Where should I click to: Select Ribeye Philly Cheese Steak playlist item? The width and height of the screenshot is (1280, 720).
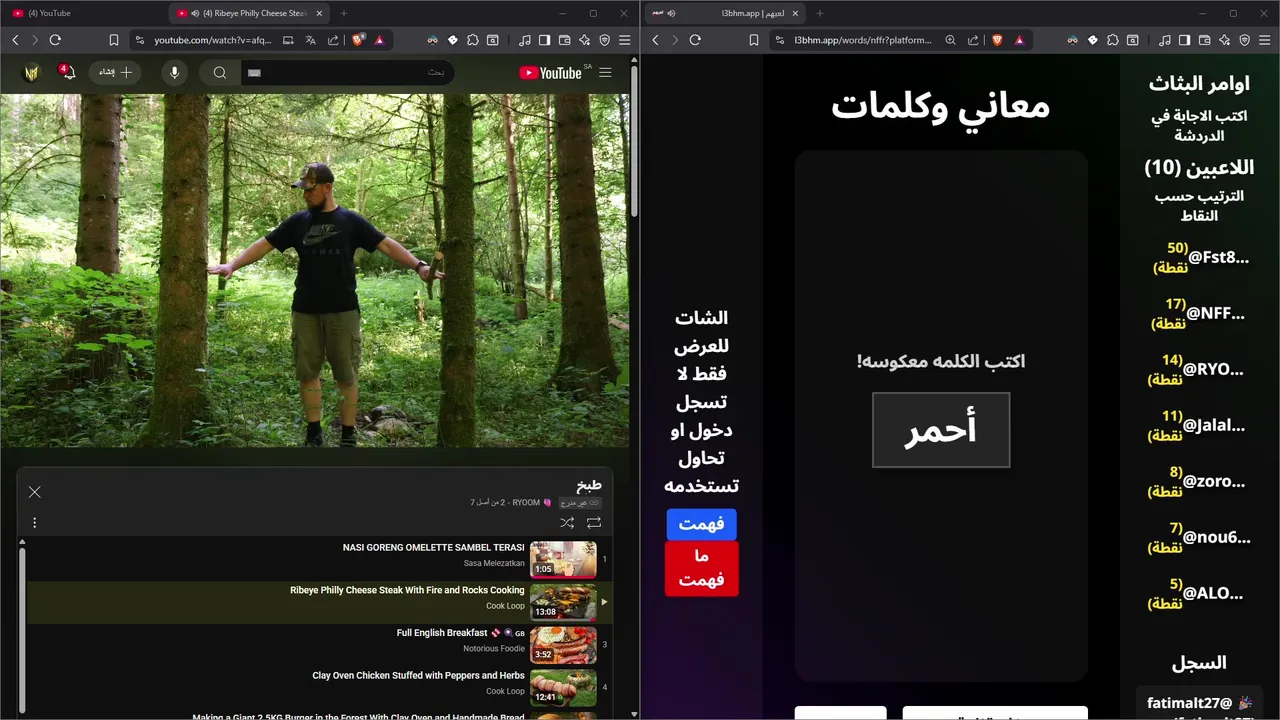[x=318, y=602]
